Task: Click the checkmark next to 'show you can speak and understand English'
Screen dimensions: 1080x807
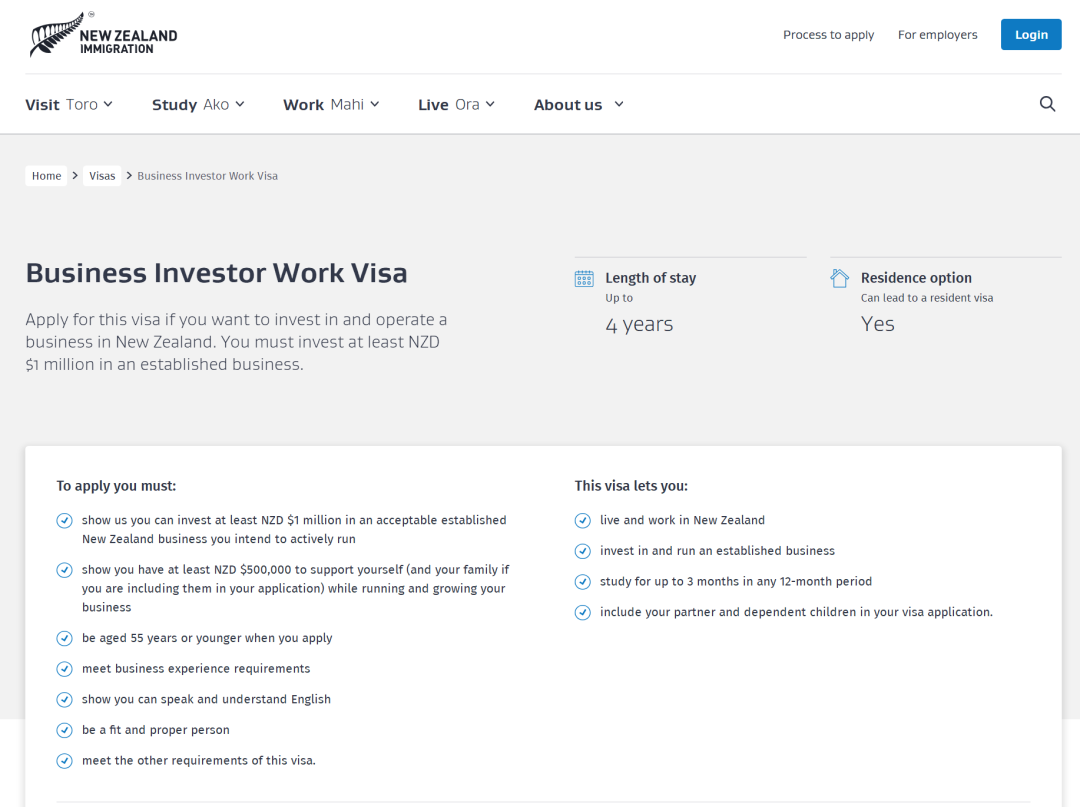Action: (65, 700)
